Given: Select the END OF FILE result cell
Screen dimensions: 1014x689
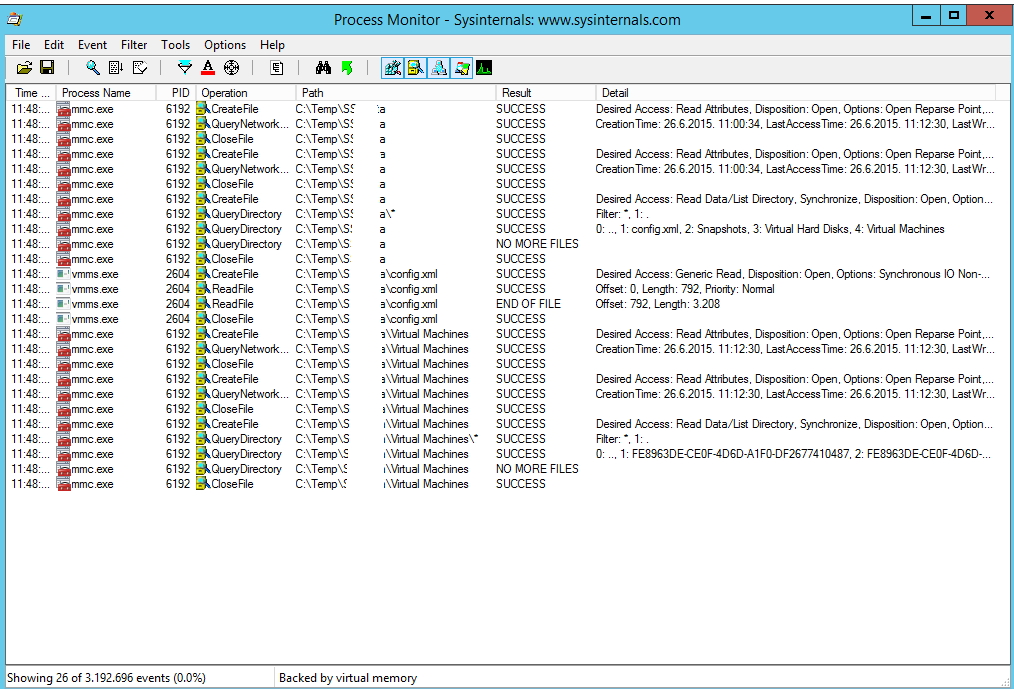Looking at the screenshot, I should click(528, 304).
